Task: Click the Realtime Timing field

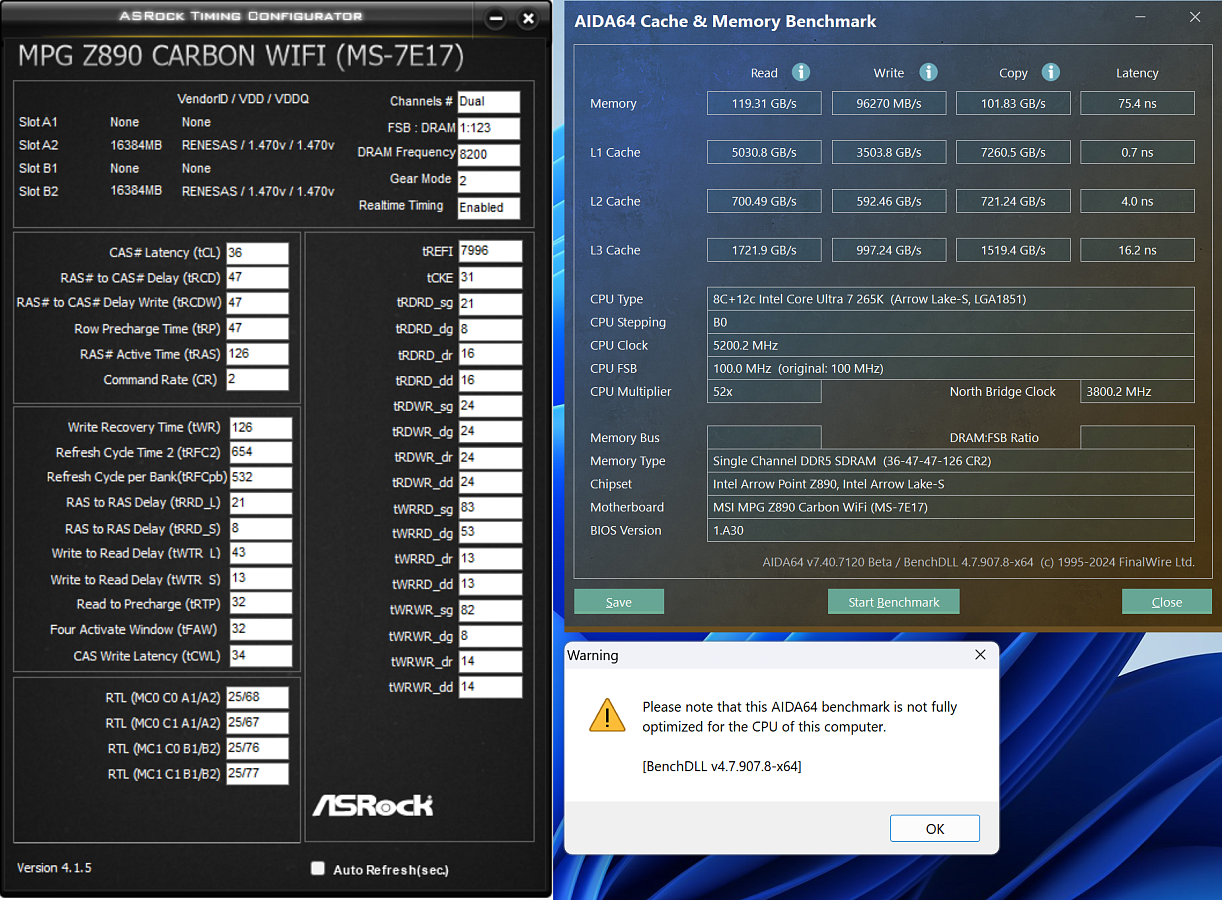Action: [489, 207]
